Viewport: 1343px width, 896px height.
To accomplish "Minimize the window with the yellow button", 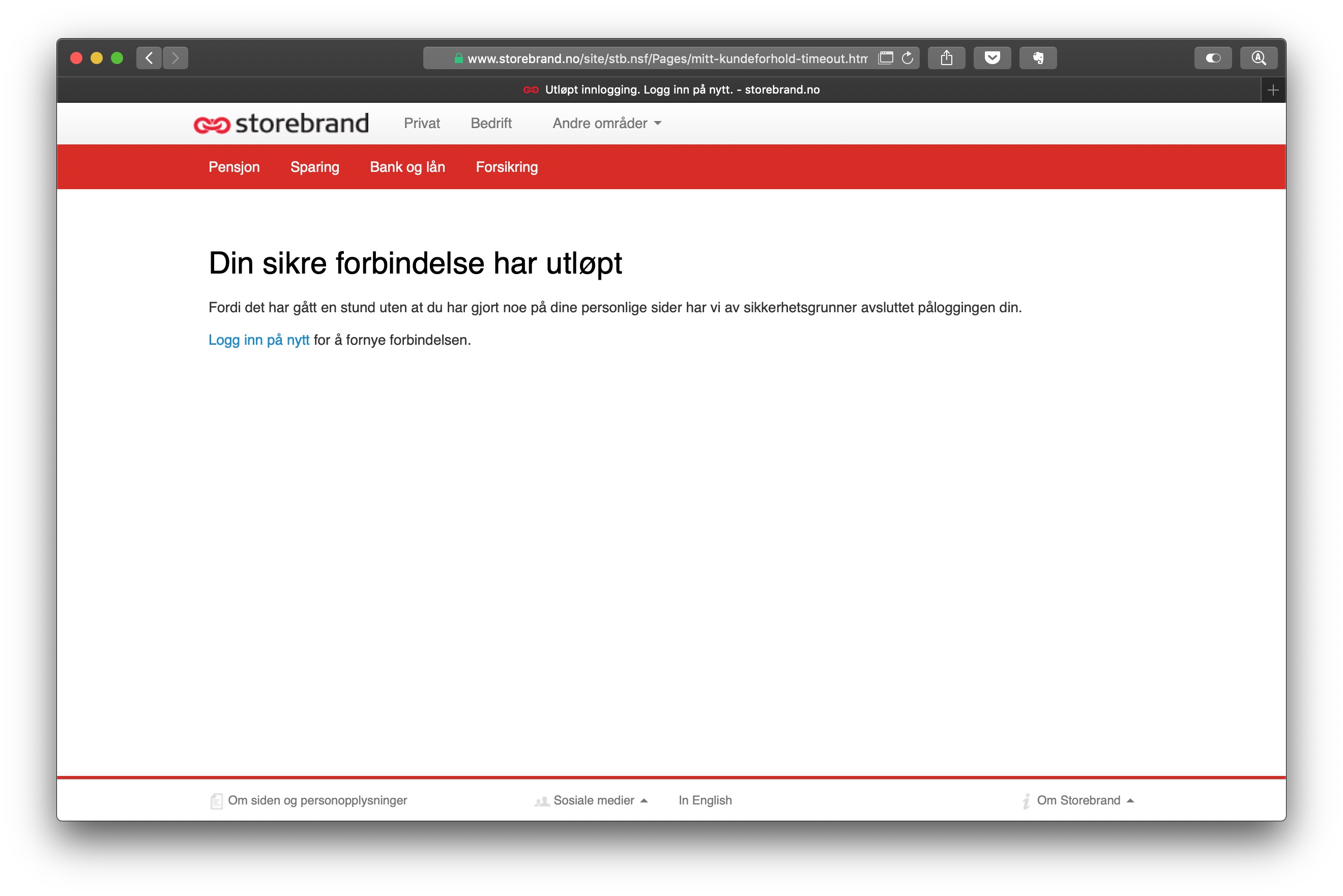I will click(97, 57).
